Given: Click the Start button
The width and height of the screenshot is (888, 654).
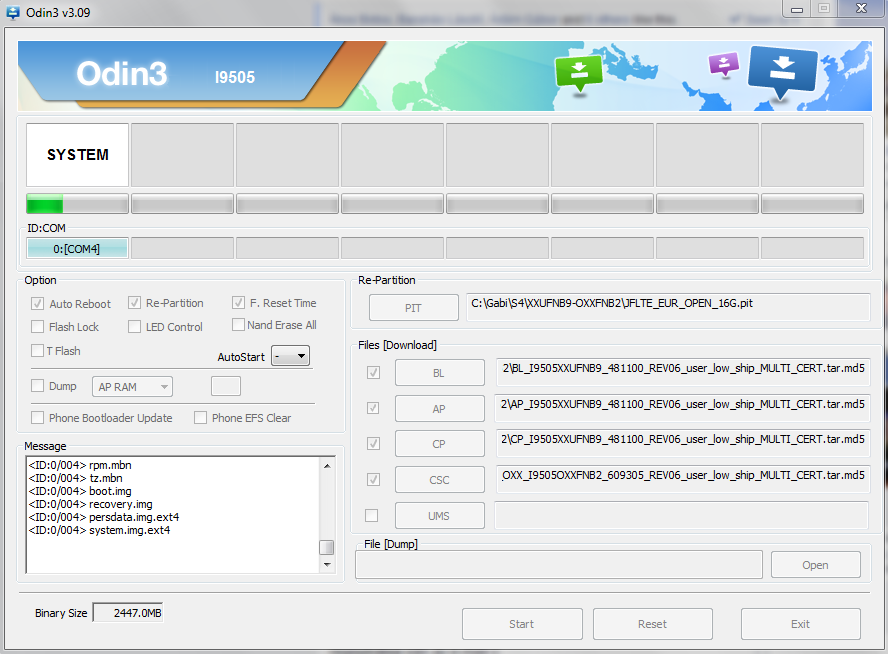Looking at the screenshot, I should coord(522,624).
